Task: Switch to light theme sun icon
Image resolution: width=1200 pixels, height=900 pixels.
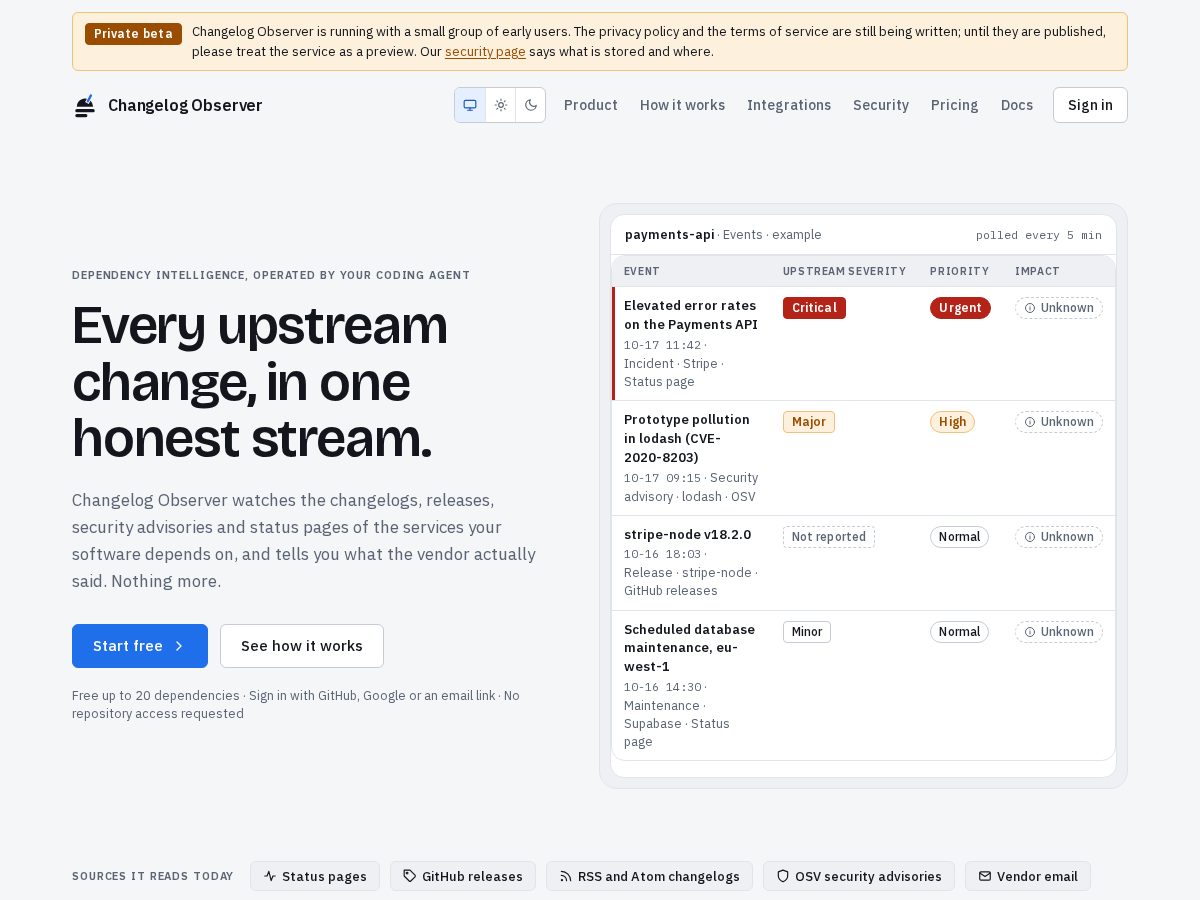Action: [501, 105]
